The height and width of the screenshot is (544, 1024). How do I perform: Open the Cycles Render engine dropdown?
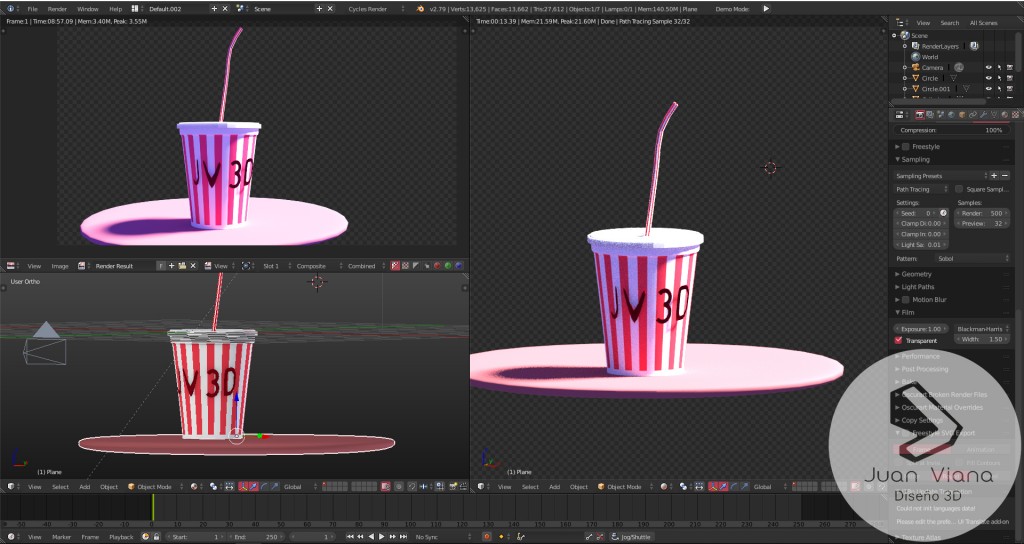[370, 8]
